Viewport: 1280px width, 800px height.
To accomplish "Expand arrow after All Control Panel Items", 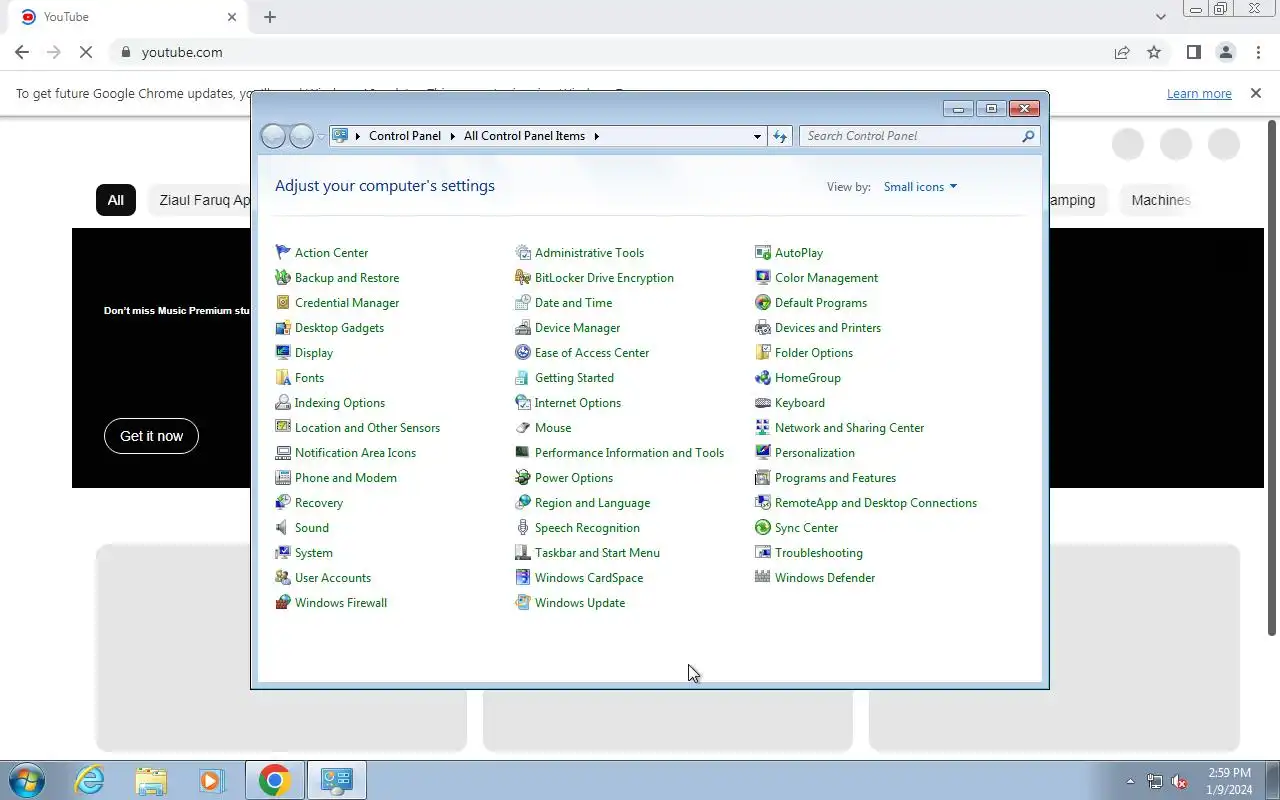I will coord(597,136).
